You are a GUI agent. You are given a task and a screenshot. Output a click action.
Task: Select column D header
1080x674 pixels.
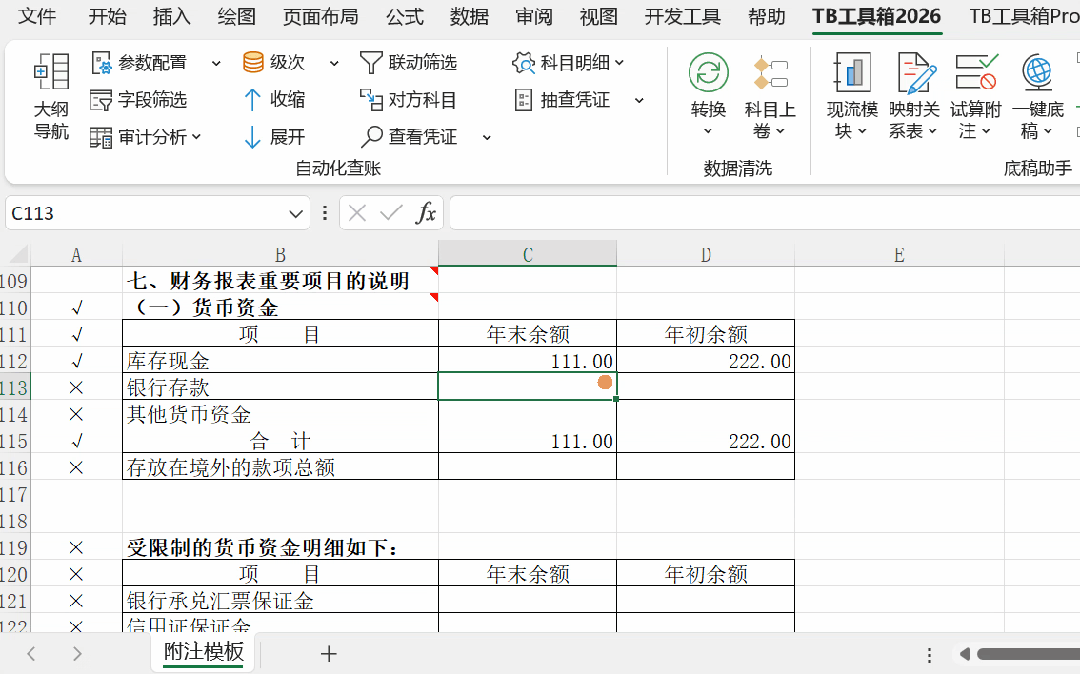click(x=705, y=255)
